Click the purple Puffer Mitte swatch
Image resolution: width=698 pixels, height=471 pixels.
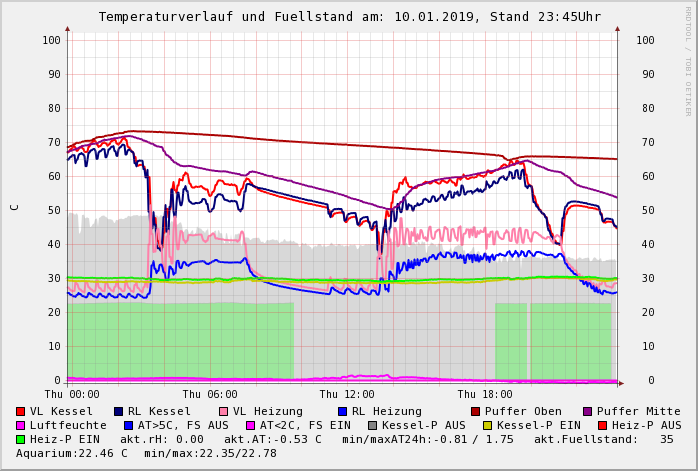coord(587,412)
